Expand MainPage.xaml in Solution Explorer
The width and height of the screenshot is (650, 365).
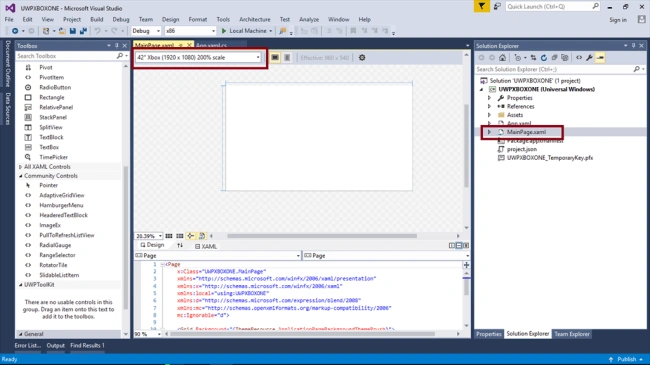pos(490,132)
